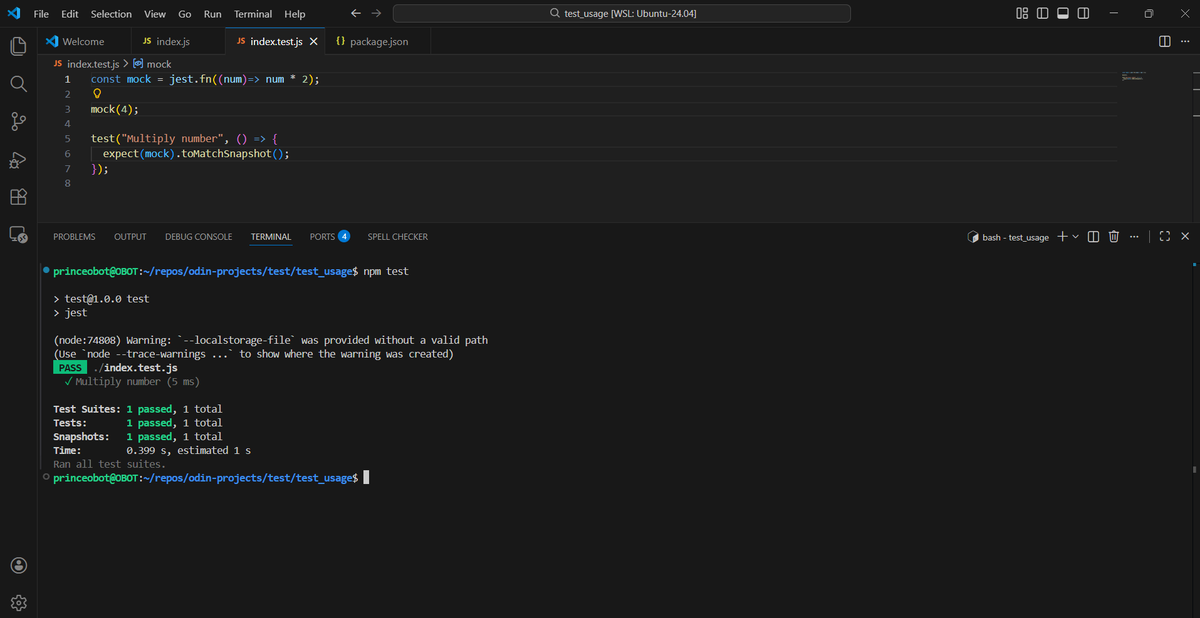This screenshot has width=1200, height=618.
Task: Open the Customize Layout icon
Action: pos(1022,13)
